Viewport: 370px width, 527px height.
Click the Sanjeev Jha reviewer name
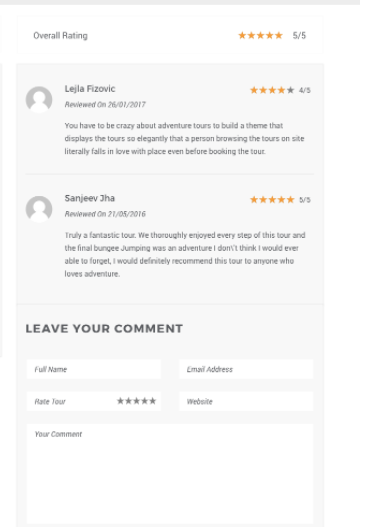tap(90, 198)
